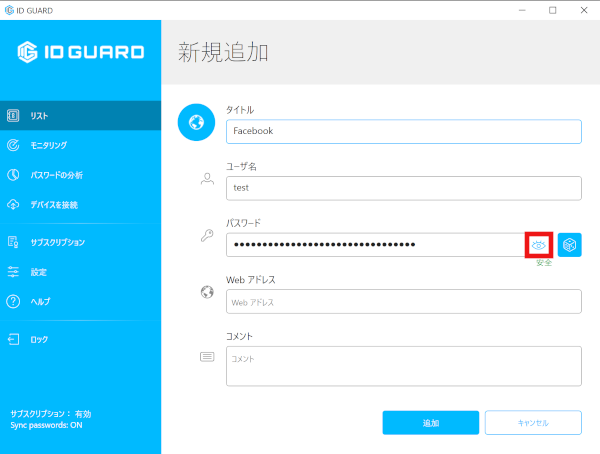The height and width of the screenshot is (454, 600).
Task: Click the ユーザ名 field containing test
Action: coord(404,188)
